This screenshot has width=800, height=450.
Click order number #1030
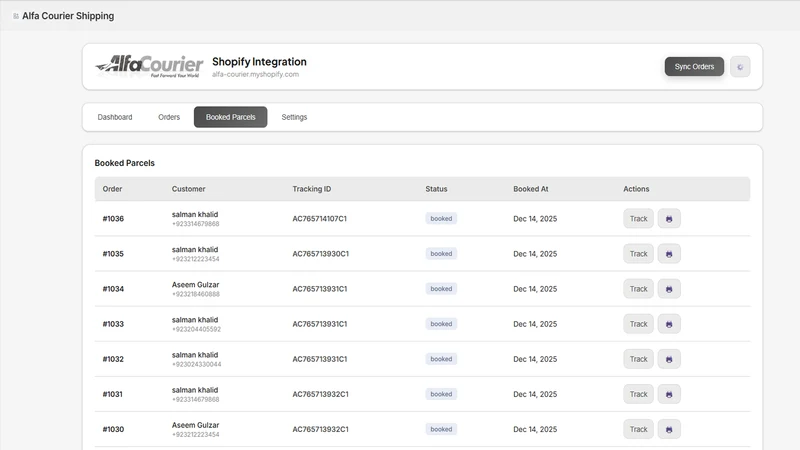pos(113,429)
